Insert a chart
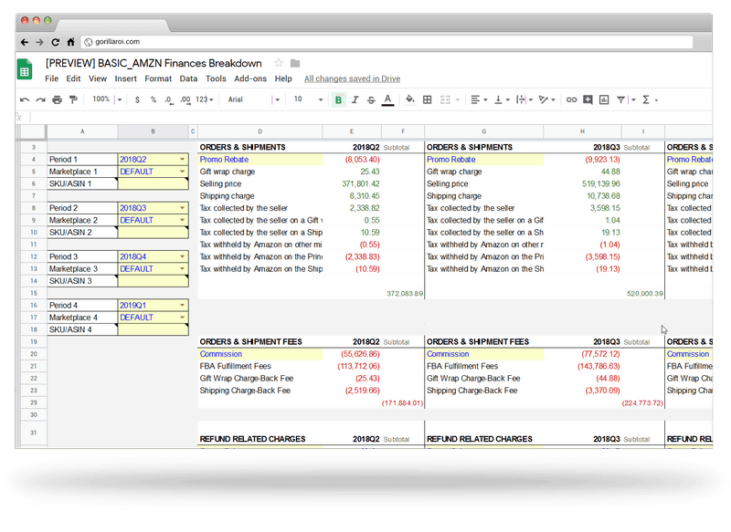The height and width of the screenshot is (532, 731). 604,100
